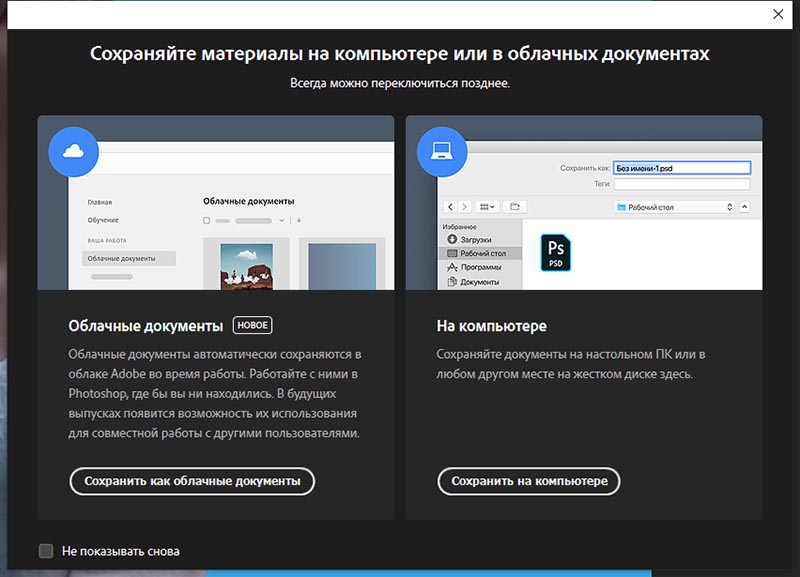800x577 pixels.
Task: Click the desert landscape document thumbnail
Action: (x=246, y=266)
